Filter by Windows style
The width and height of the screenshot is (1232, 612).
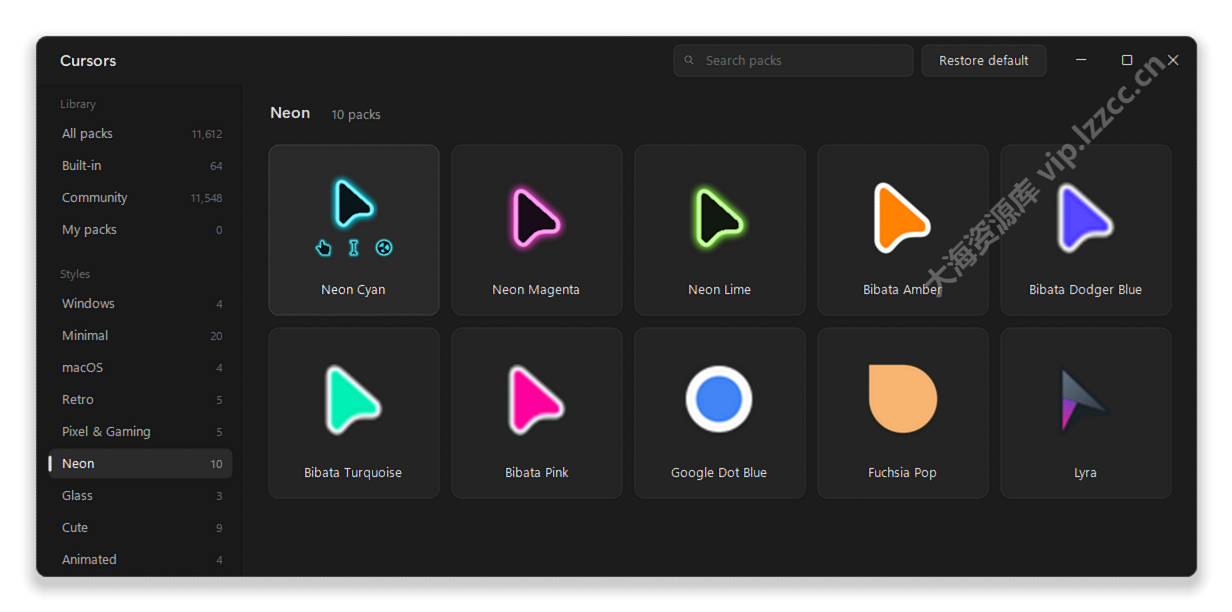point(140,304)
